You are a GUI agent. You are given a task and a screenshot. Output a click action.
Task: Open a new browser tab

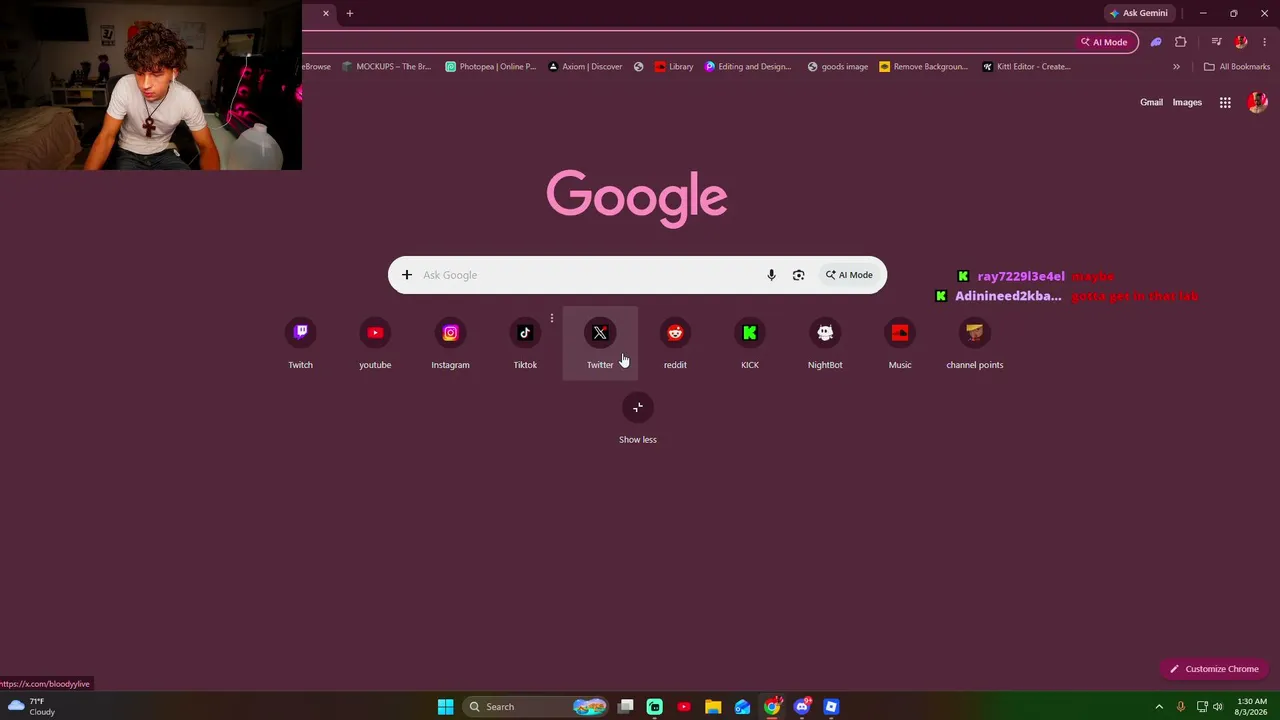point(350,13)
